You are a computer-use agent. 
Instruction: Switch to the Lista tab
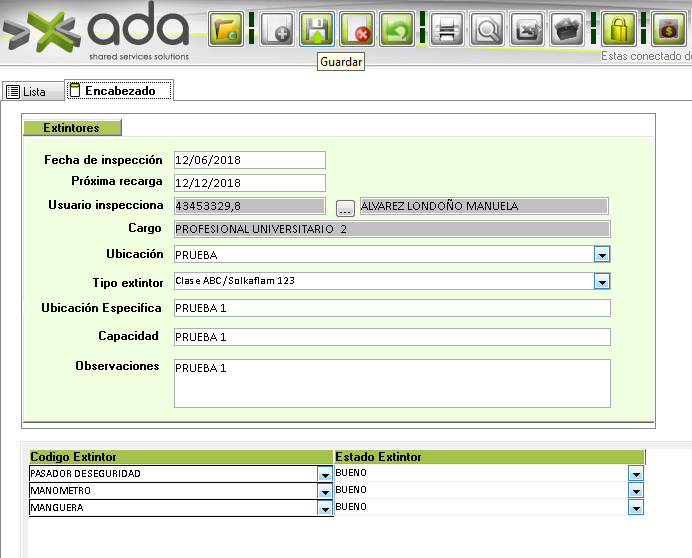pos(27,91)
